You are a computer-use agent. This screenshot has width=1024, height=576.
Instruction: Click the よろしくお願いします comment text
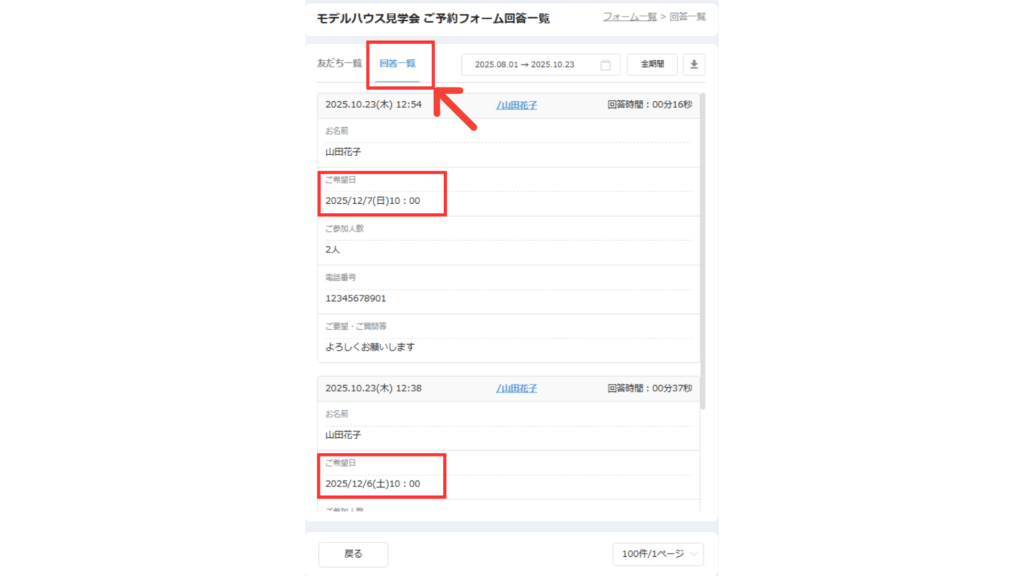point(370,347)
